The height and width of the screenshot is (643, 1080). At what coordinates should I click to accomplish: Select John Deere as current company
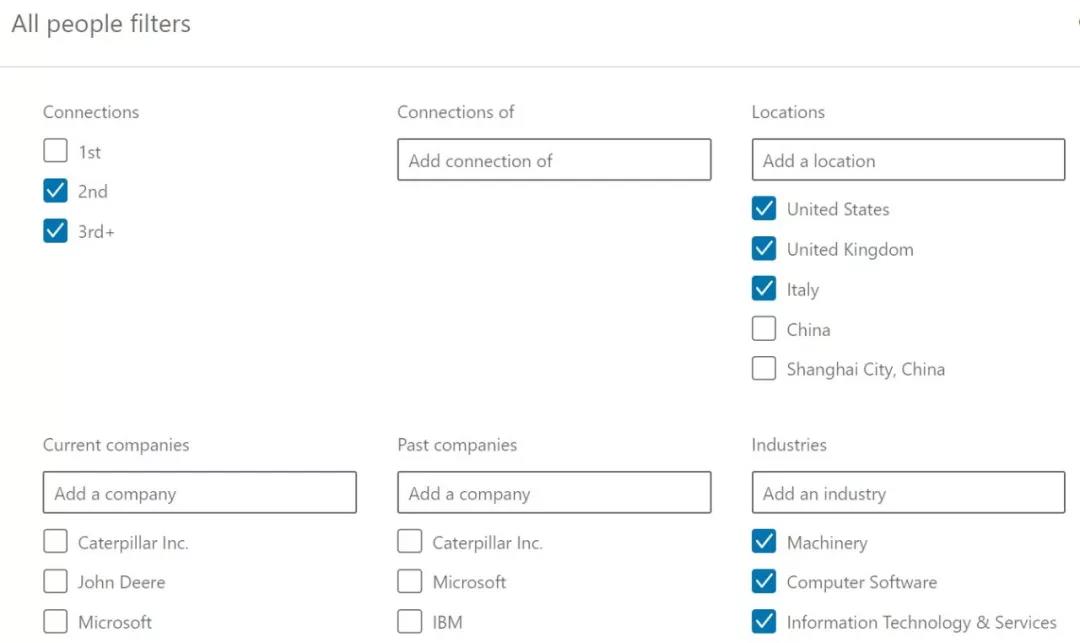56,582
